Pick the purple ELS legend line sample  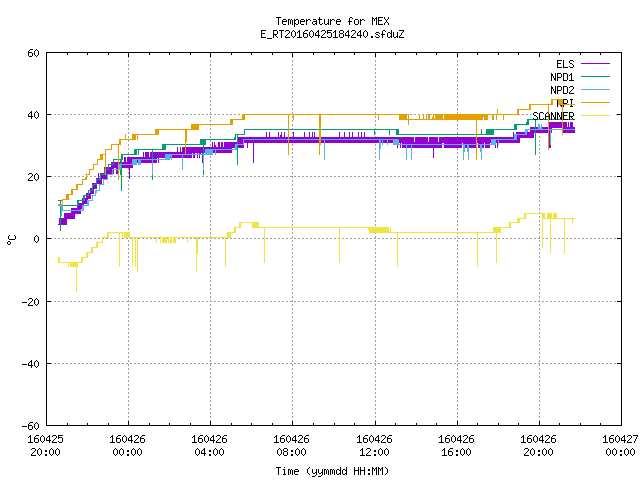pyautogui.click(x=595, y=64)
